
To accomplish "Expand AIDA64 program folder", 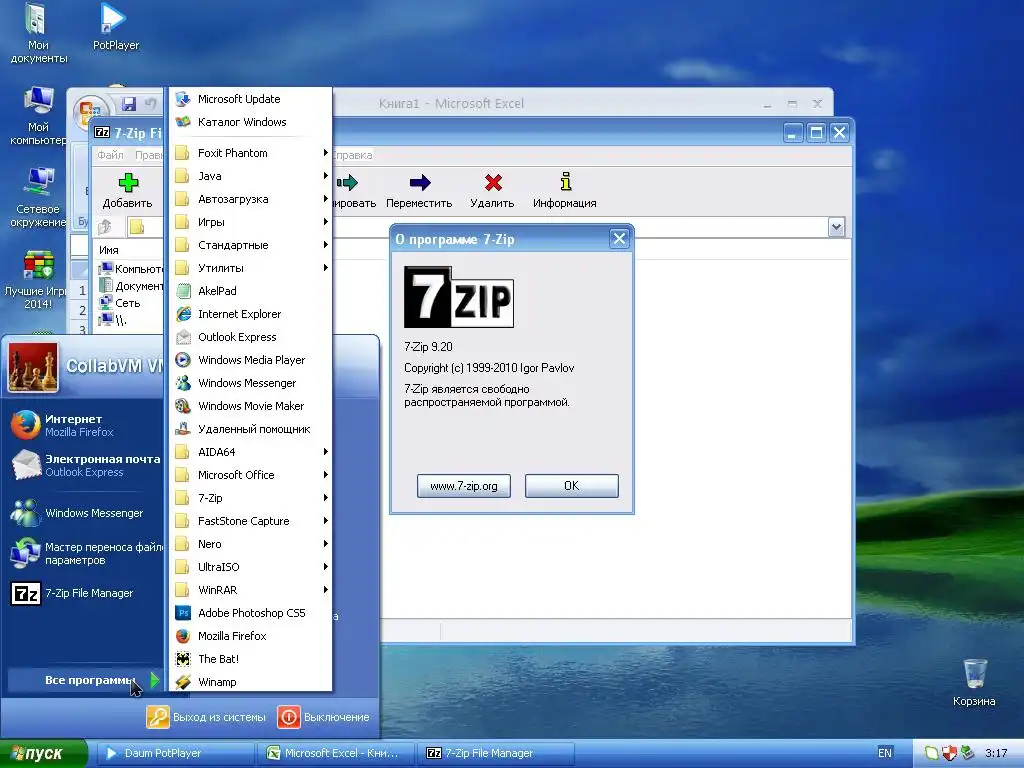I will coord(251,452).
